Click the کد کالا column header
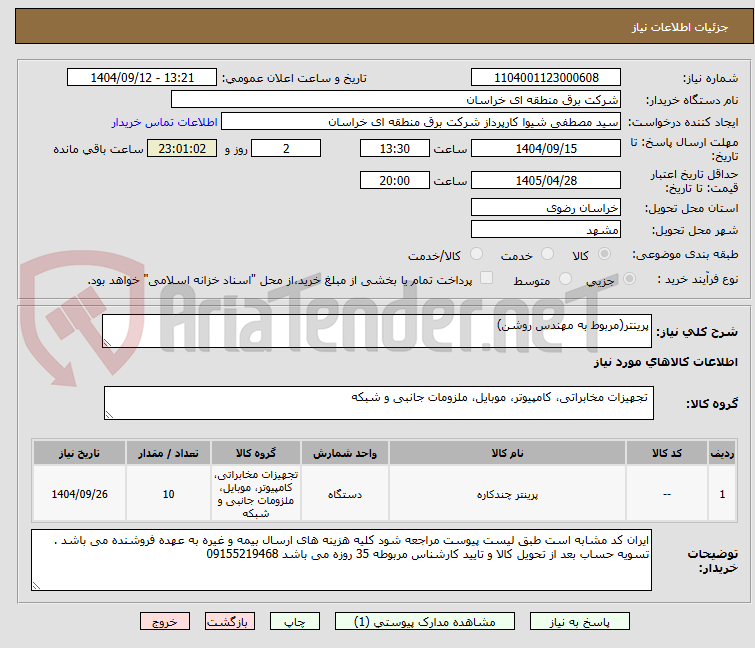755x648 pixels. [667, 453]
